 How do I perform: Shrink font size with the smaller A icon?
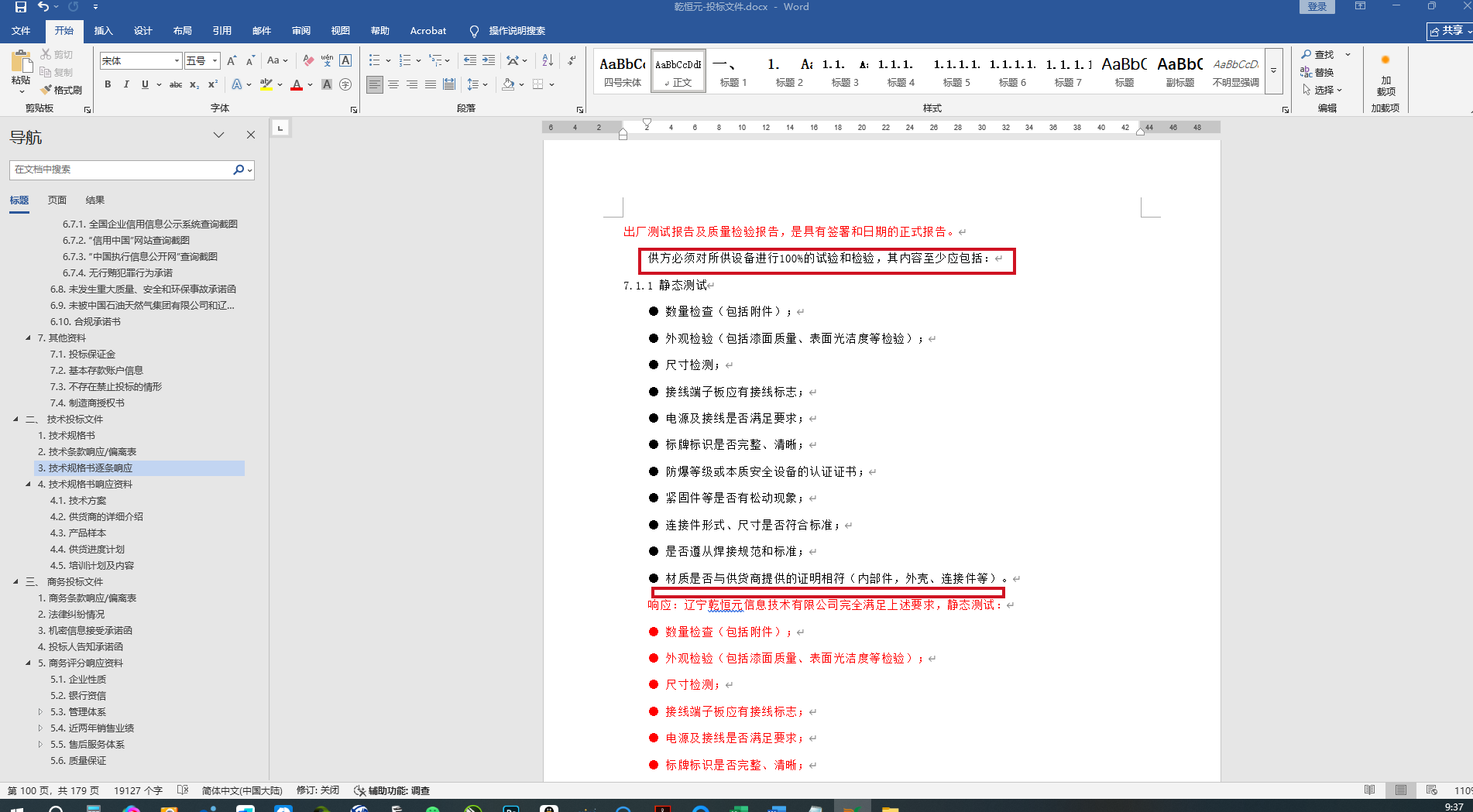(250, 60)
